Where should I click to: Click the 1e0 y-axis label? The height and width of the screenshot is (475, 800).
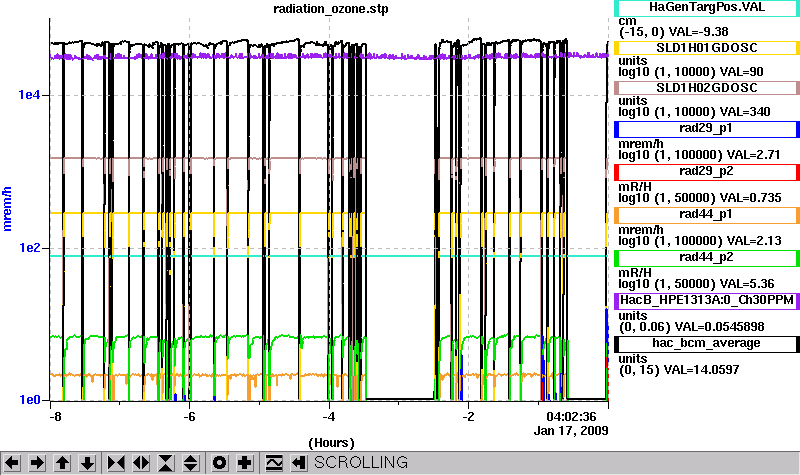click(x=29, y=399)
